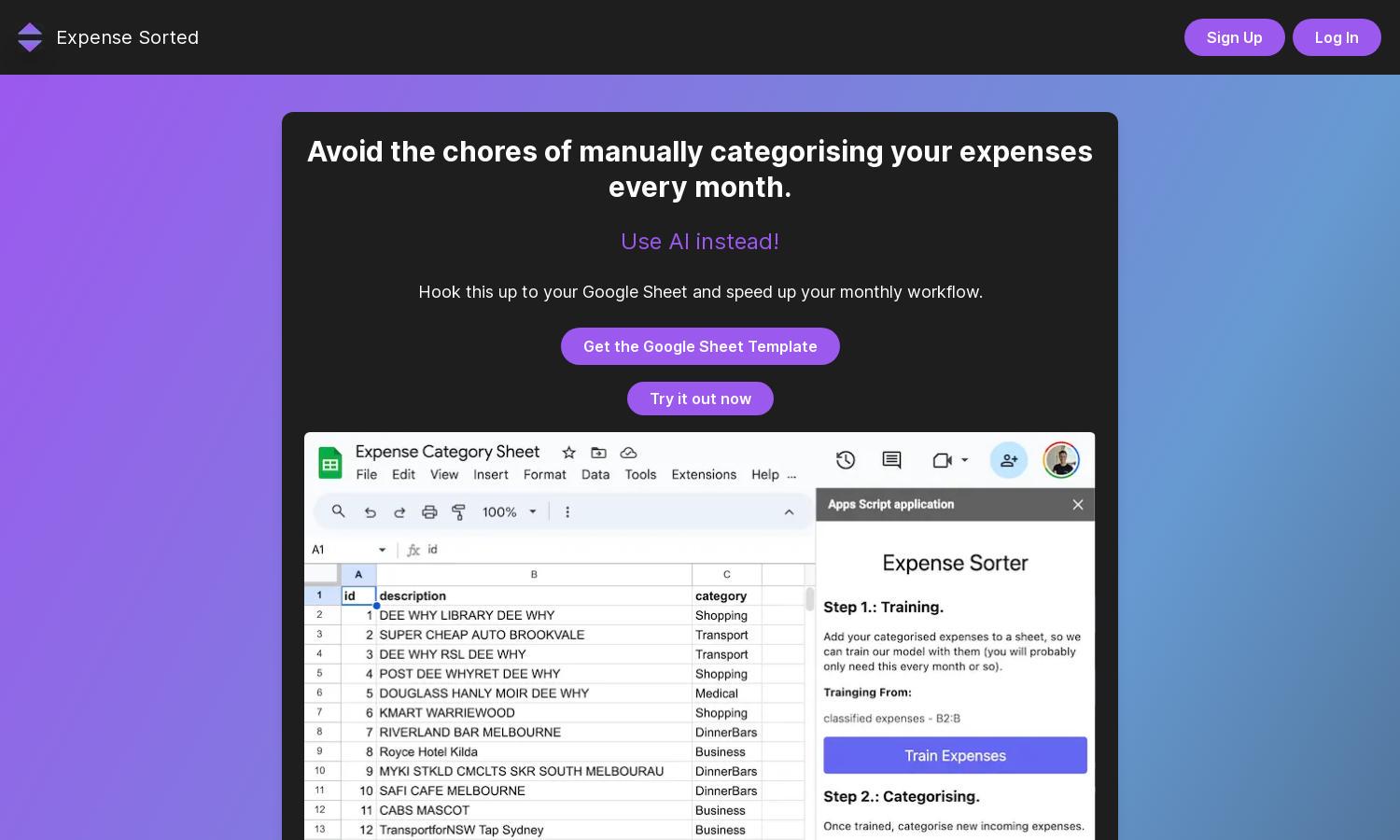Open the View menu
Image resolution: width=1400 pixels, height=840 pixels.
pyautogui.click(x=444, y=474)
